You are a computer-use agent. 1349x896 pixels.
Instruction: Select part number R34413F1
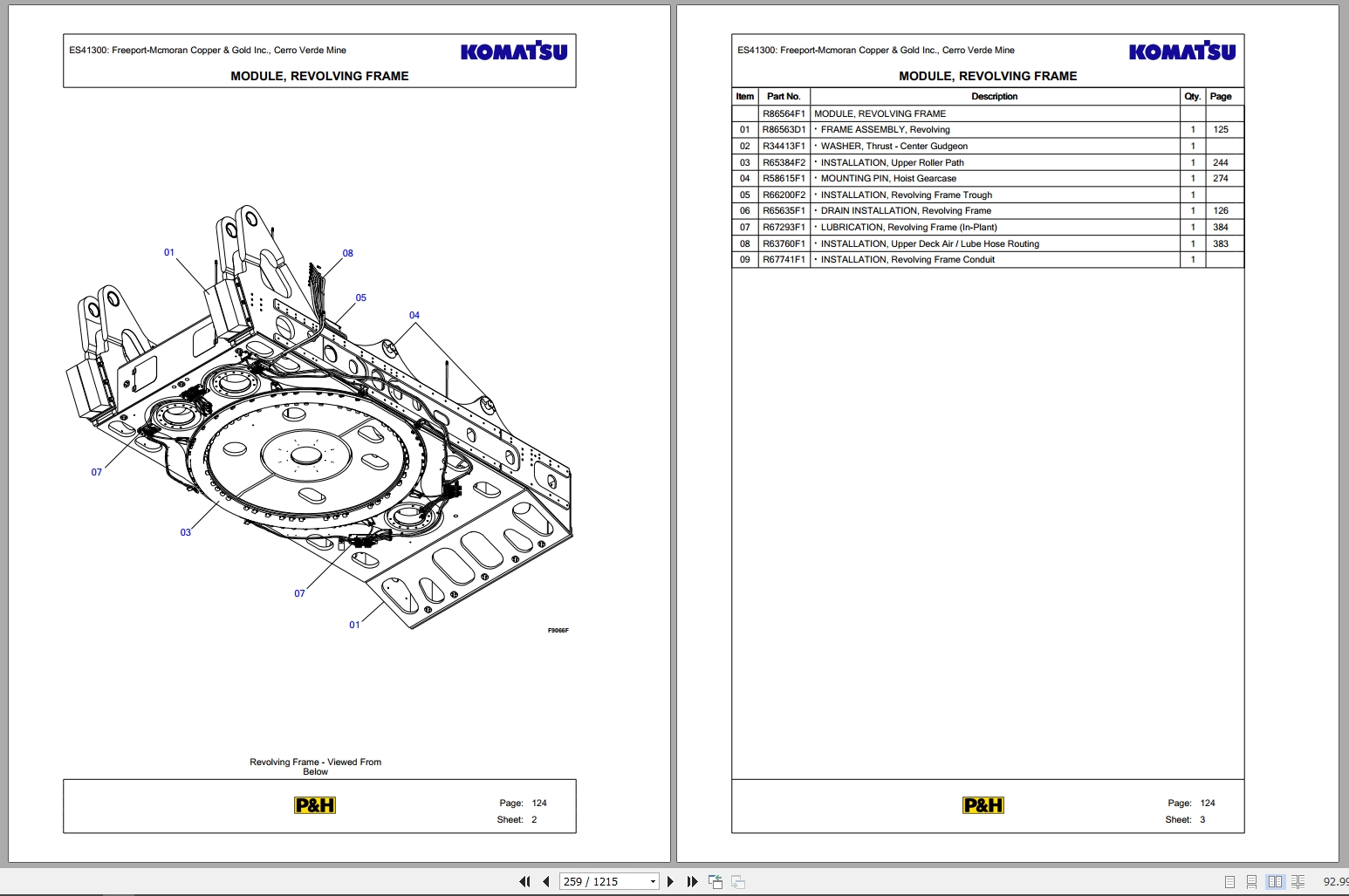click(x=784, y=146)
